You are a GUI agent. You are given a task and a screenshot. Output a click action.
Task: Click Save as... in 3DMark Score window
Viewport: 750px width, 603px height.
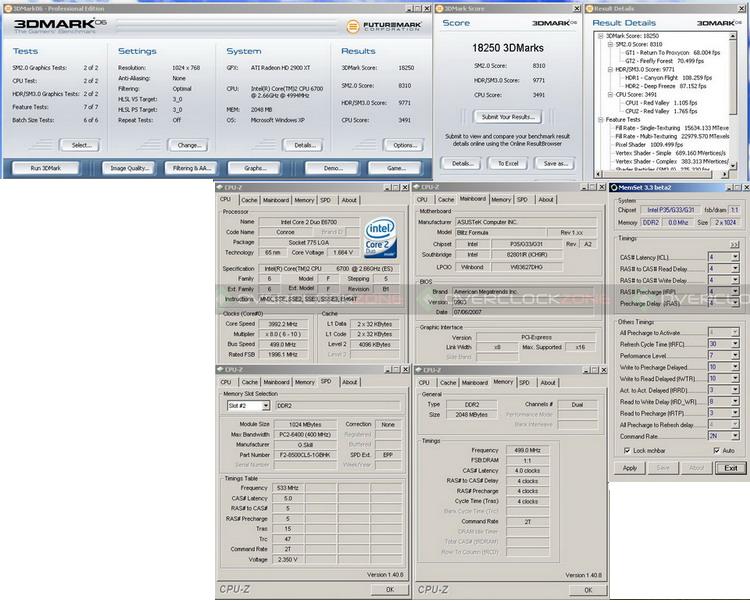555,164
